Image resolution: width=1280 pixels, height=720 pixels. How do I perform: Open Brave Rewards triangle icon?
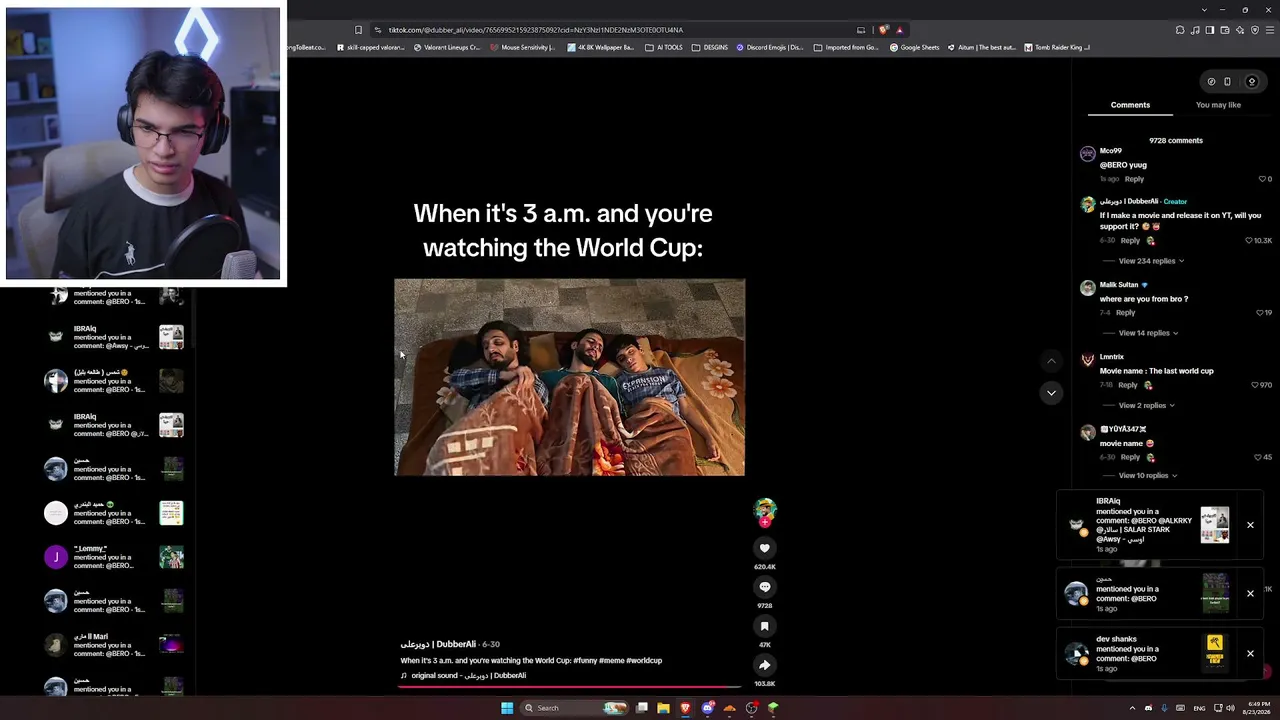[x=899, y=30]
